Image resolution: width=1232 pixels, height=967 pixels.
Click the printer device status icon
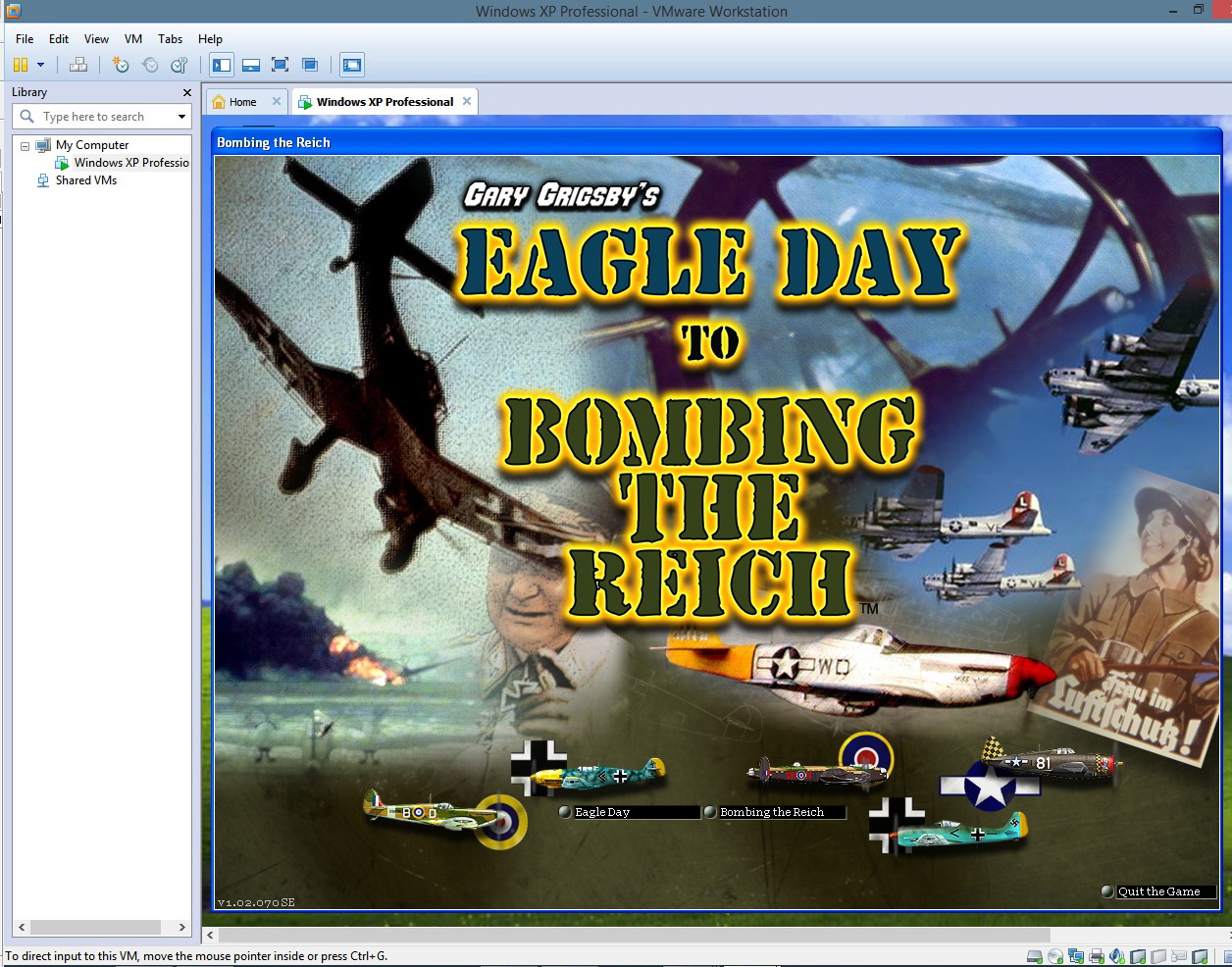pyautogui.click(x=1096, y=956)
